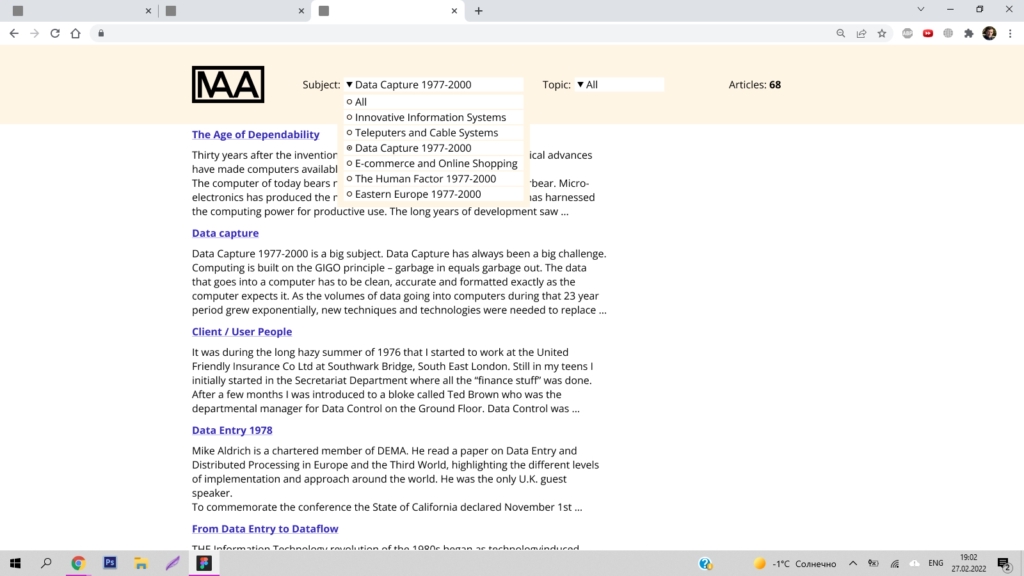Image resolution: width=1024 pixels, height=576 pixels.
Task: Open a new browser tab
Action: click(479, 10)
